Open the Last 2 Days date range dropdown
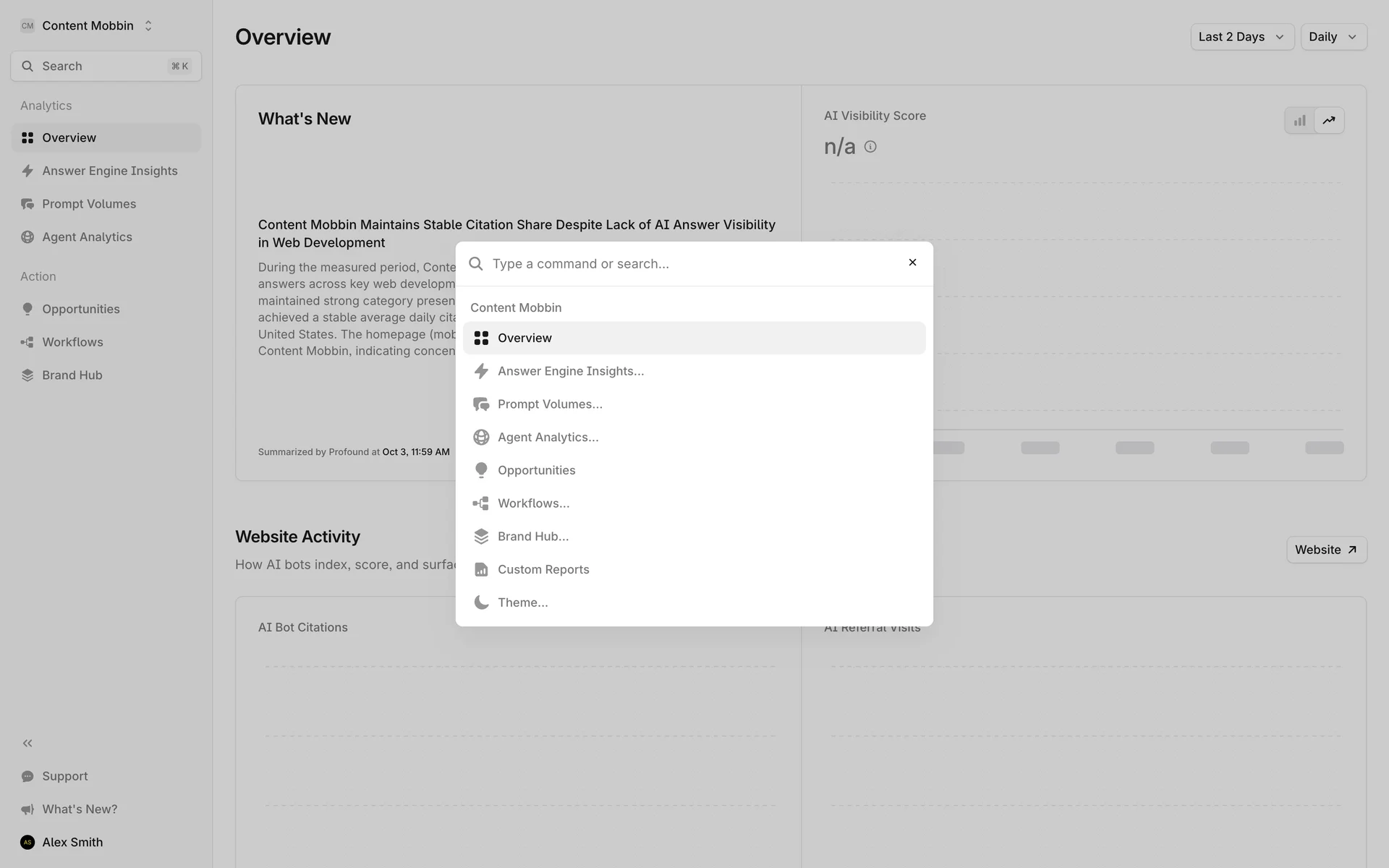 (1241, 37)
